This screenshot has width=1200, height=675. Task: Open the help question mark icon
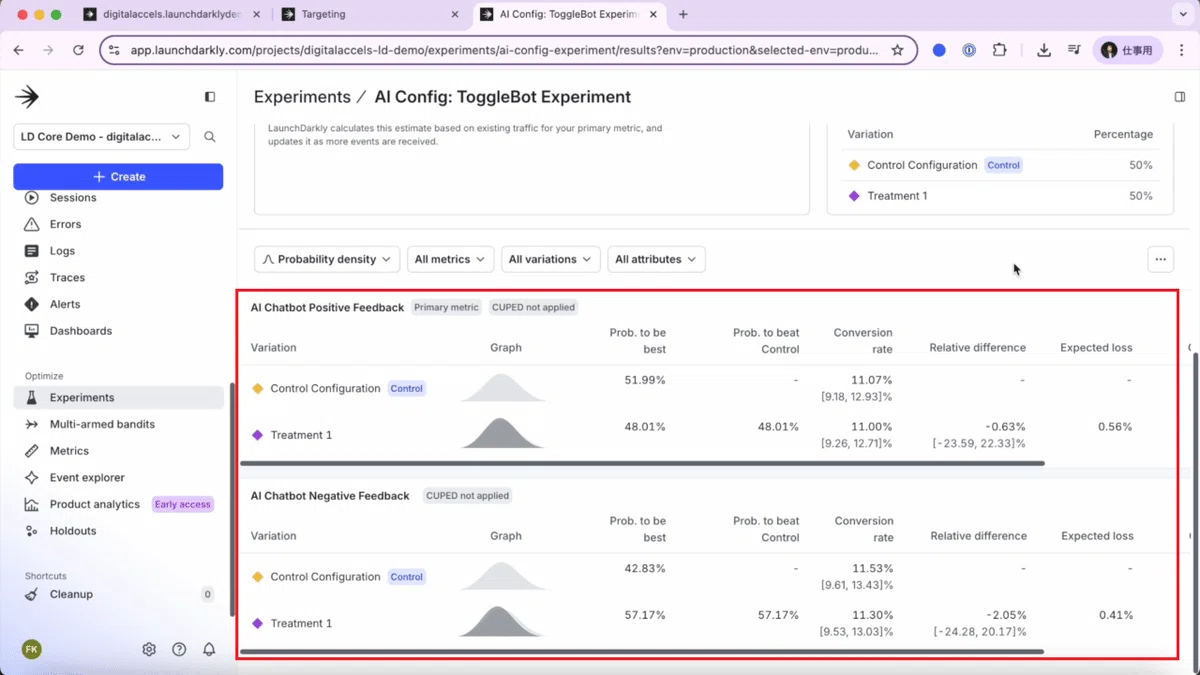coord(179,649)
